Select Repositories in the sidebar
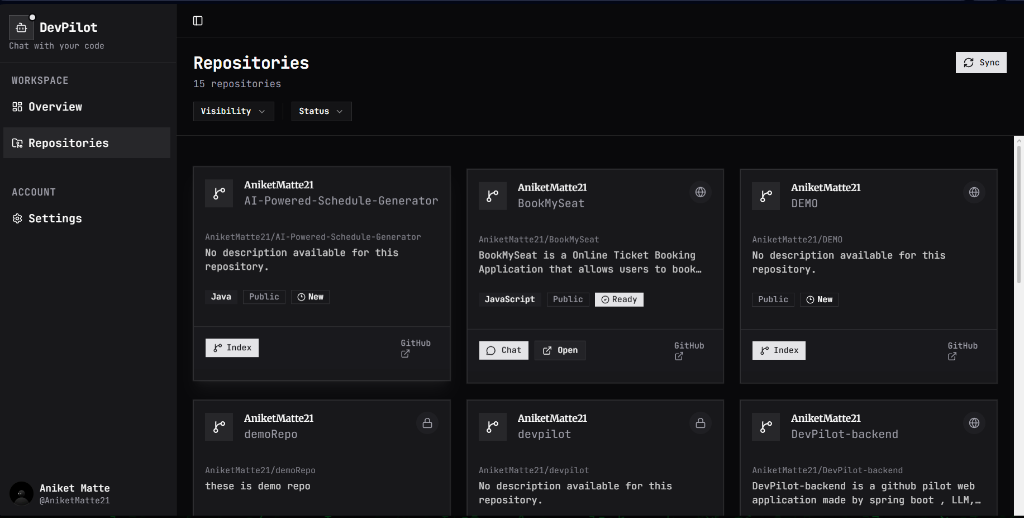The width and height of the screenshot is (1024, 518). coord(87,143)
